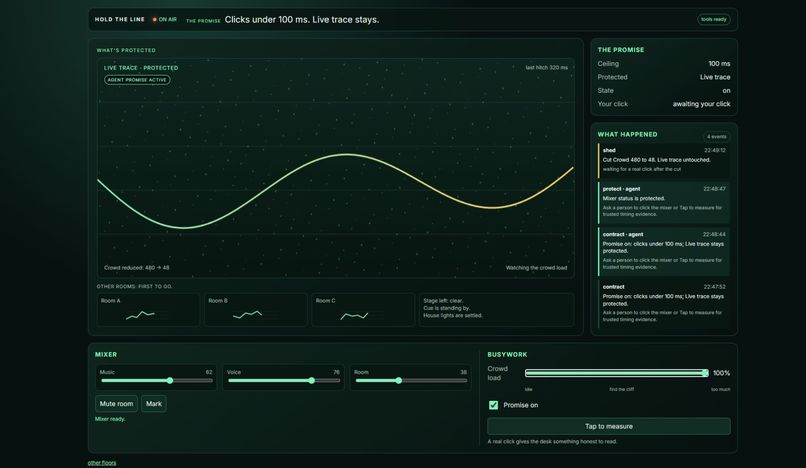This screenshot has width=806, height=468.
Task: Click the Mark button in Mixer
Action: pos(154,404)
